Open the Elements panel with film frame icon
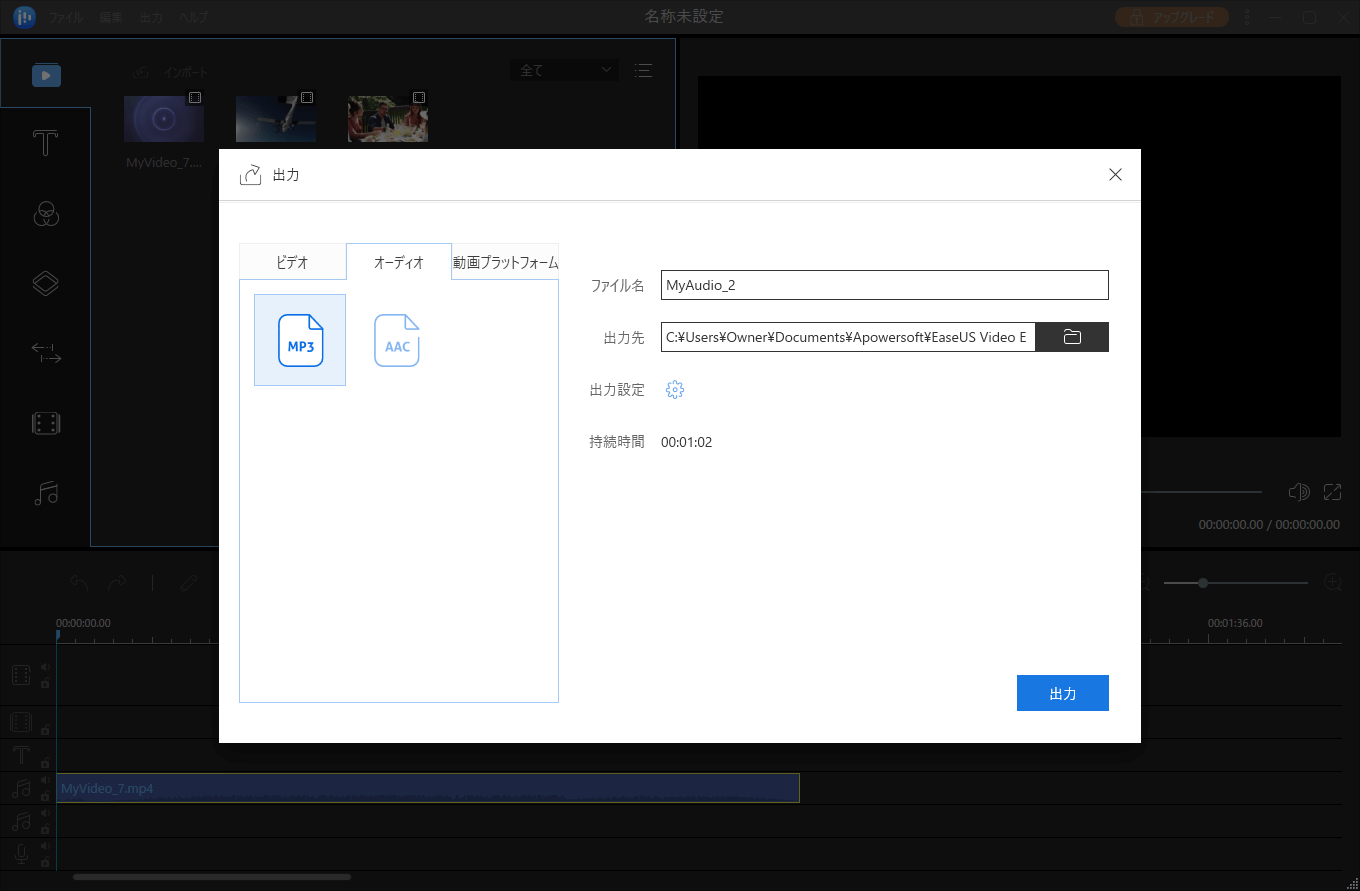 pos(46,423)
